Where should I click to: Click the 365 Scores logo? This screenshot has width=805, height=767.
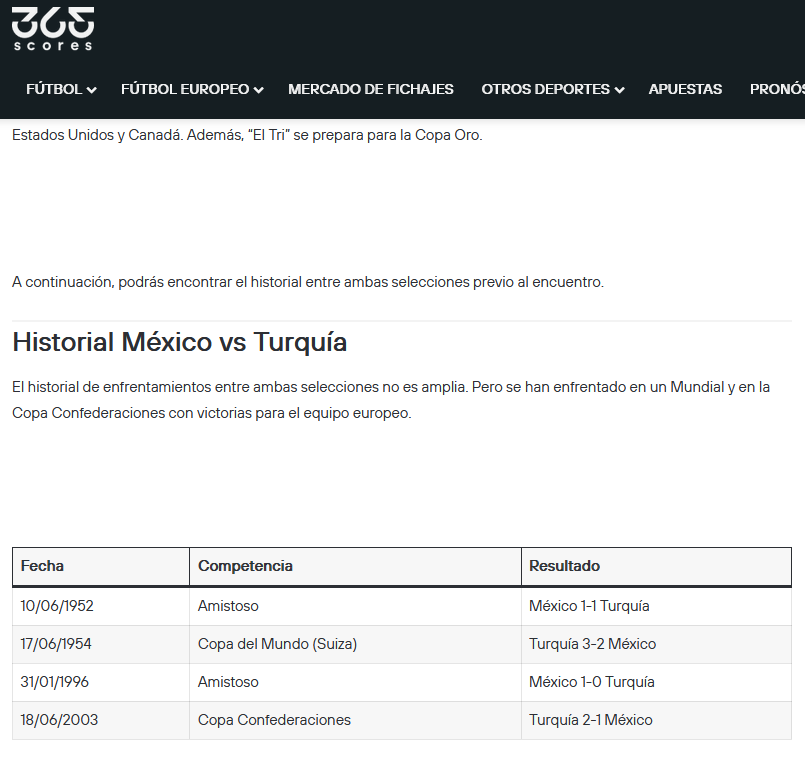pos(53,29)
